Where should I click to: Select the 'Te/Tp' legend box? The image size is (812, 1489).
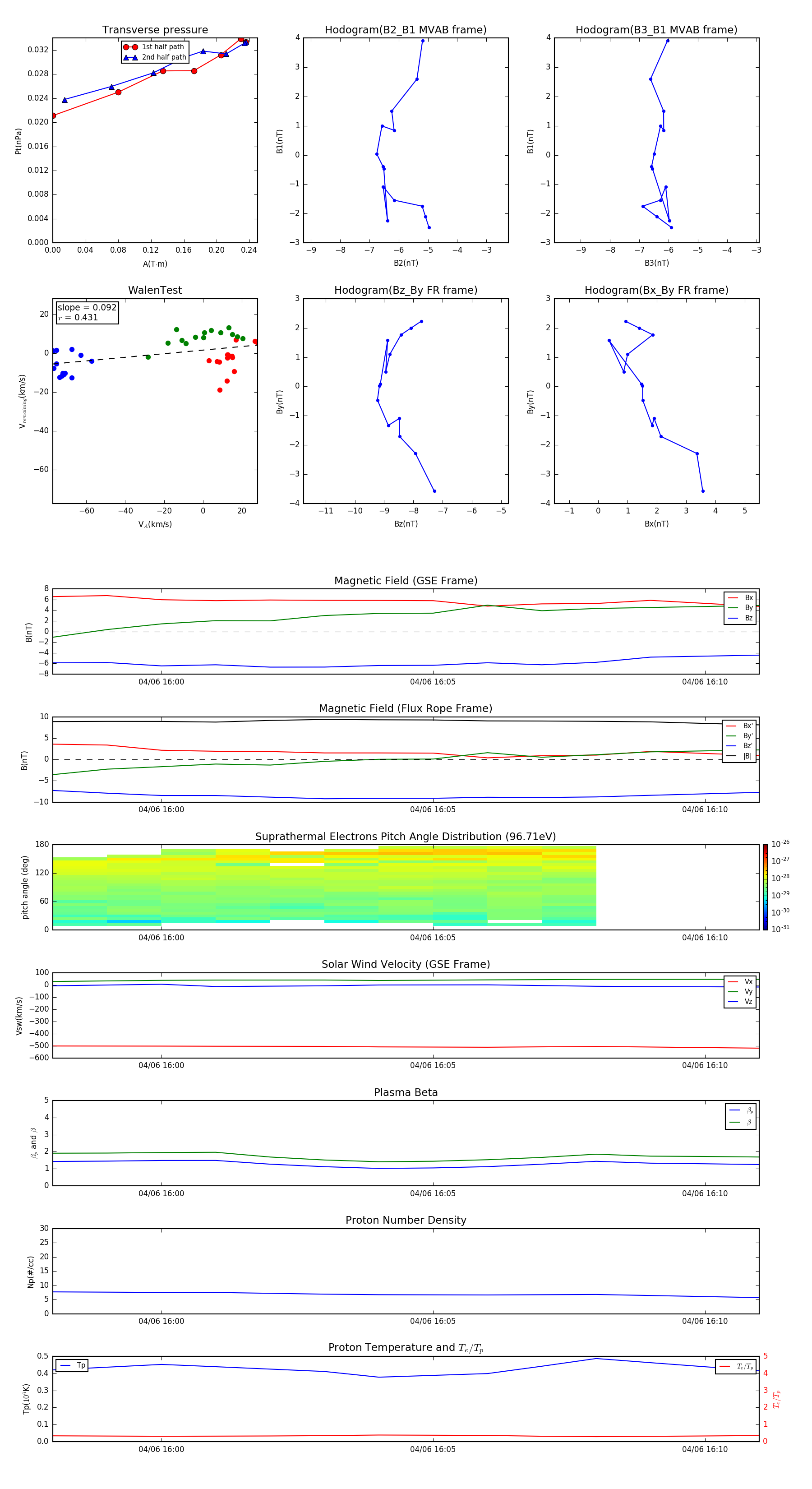click(x=736, y=1367)
